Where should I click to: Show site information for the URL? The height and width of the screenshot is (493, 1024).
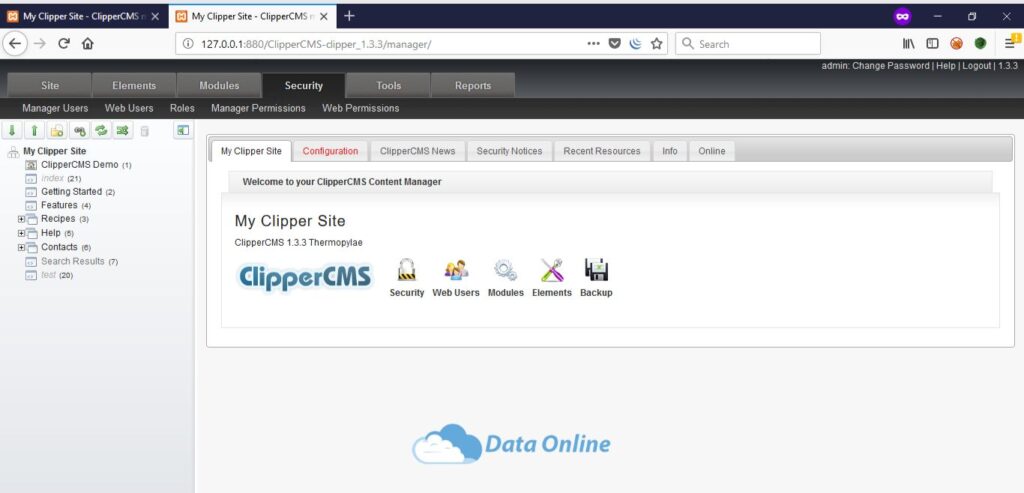tap(188, 44)
